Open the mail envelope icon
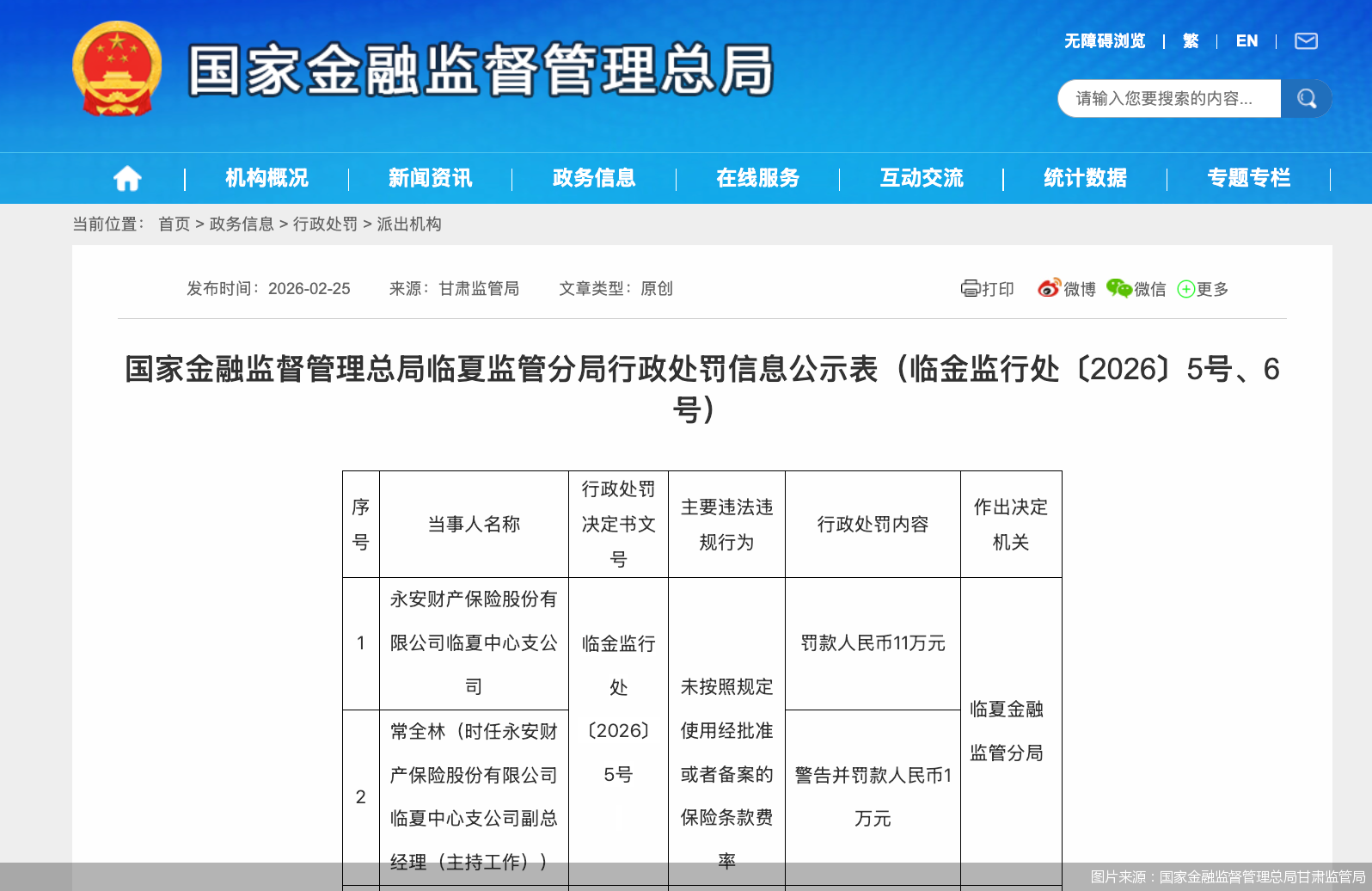Viewport: 1372px width, 891px height. point(1306,41)
